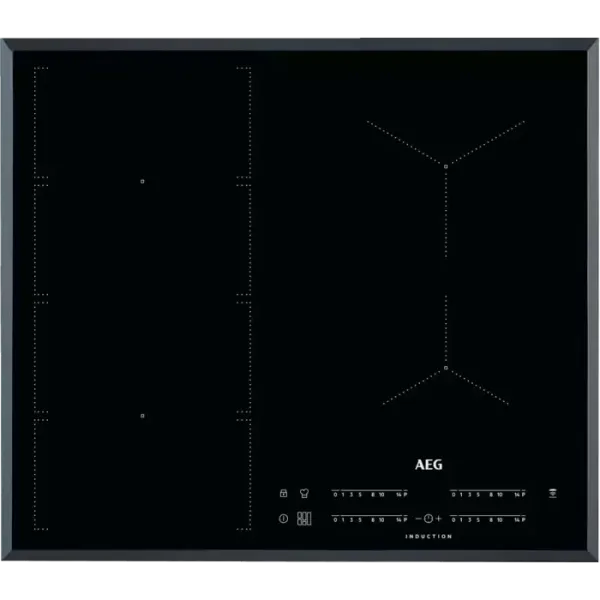
Task: Set the top-right slider to level 0
Action: (x=453, y=494)
